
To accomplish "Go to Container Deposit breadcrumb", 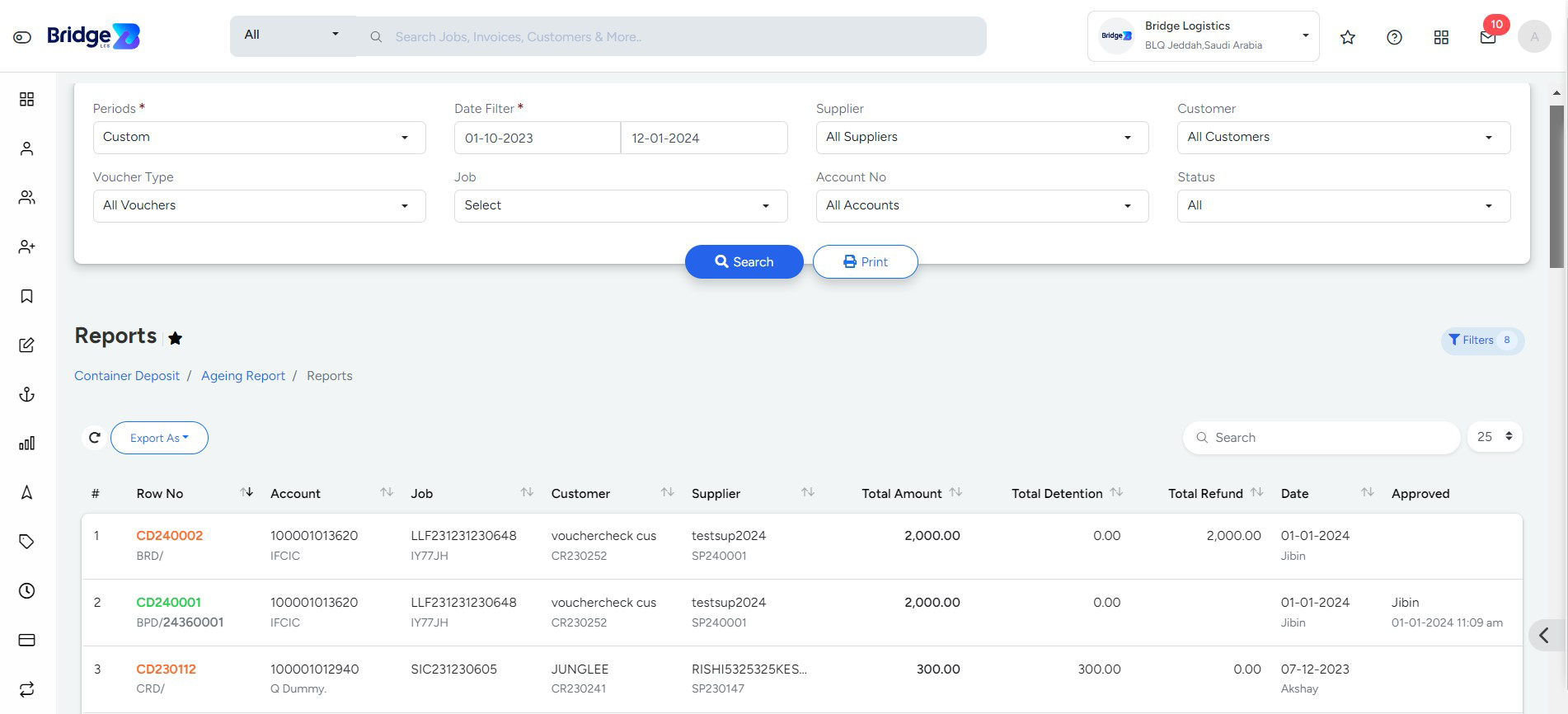I will pos(127,376).
